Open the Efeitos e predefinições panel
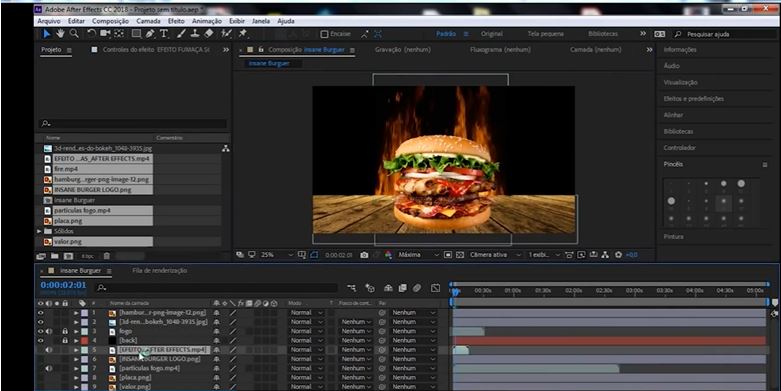This screenshot has height=391, width=781. (x=693, y=99)
